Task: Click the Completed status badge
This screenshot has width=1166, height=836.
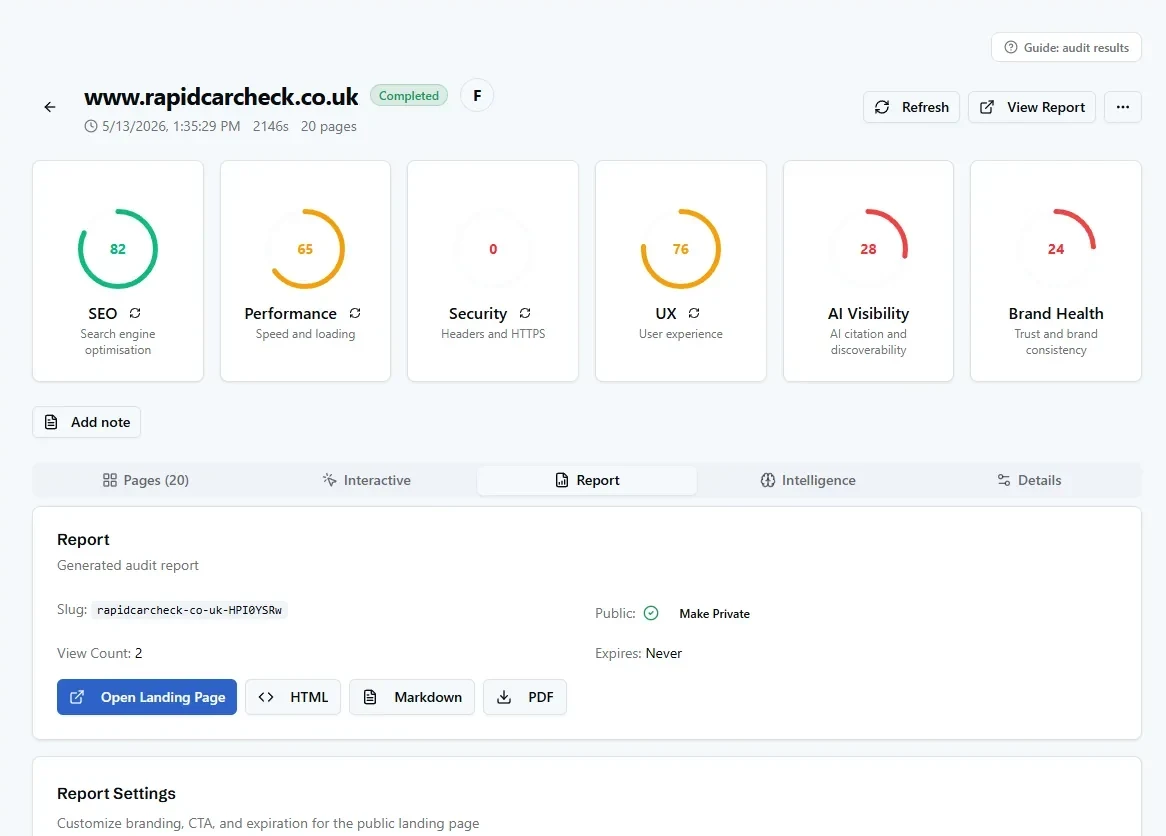Action: point(409,95)
